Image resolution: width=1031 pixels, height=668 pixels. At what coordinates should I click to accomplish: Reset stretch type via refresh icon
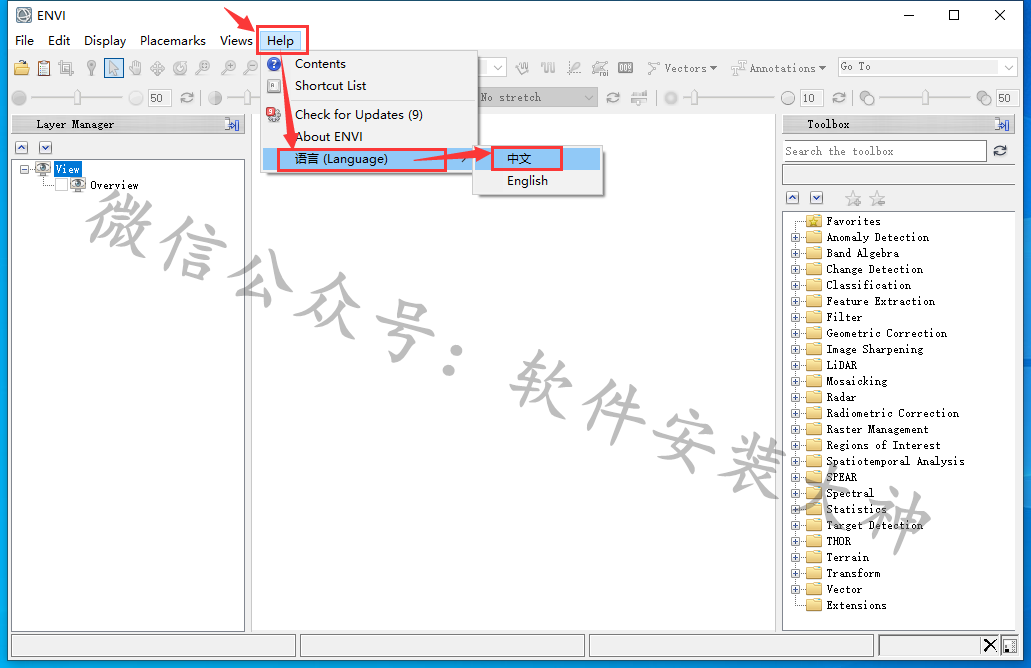pyautogui.click(x=613, y=98)
